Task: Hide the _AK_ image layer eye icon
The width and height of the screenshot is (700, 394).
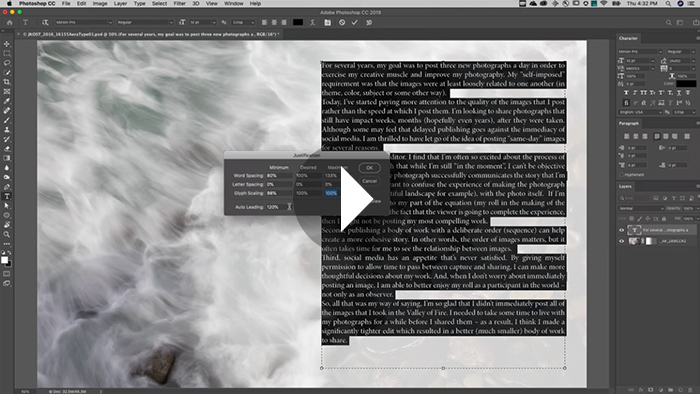Action: point(621,241)
